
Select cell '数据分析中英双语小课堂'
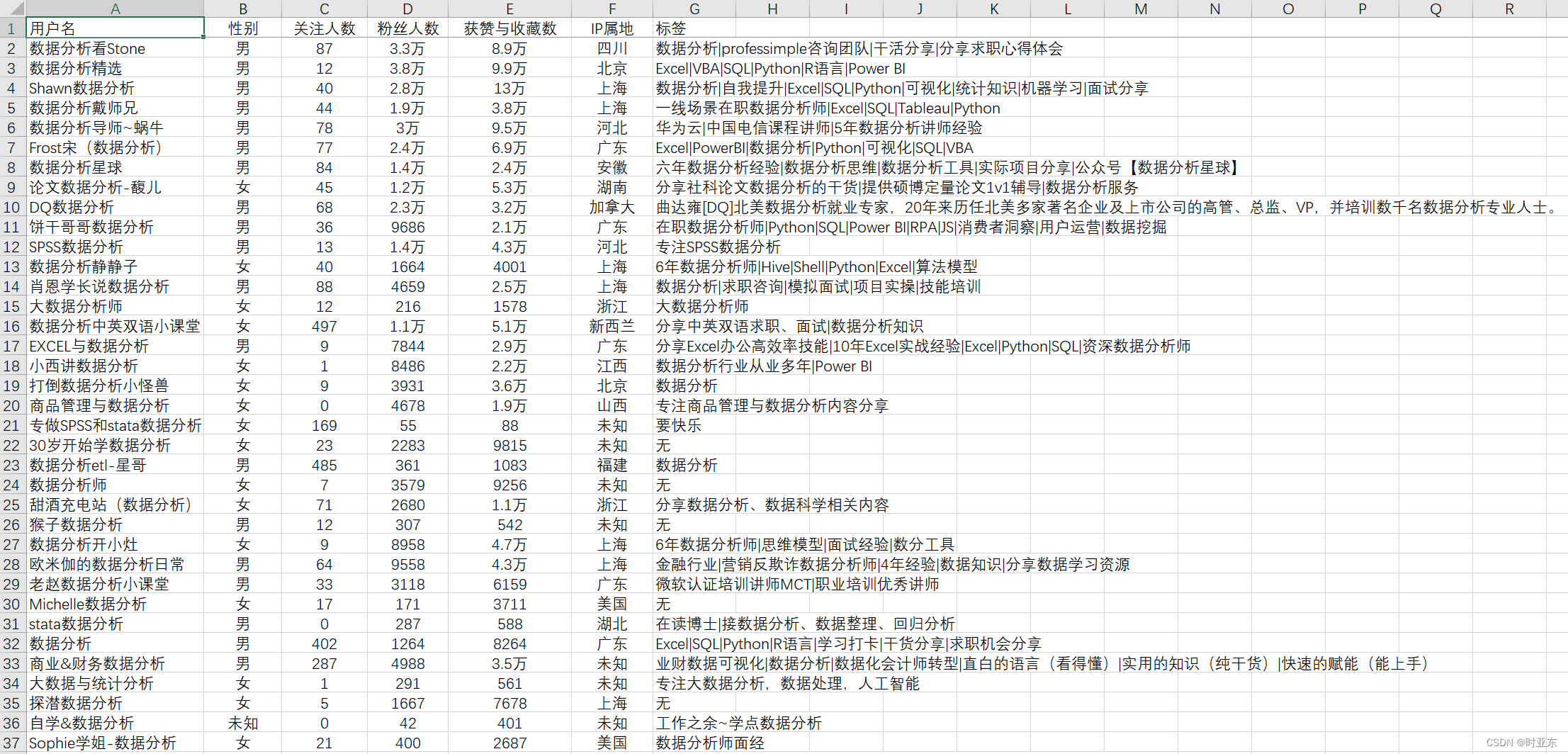(x=115, y=327)
